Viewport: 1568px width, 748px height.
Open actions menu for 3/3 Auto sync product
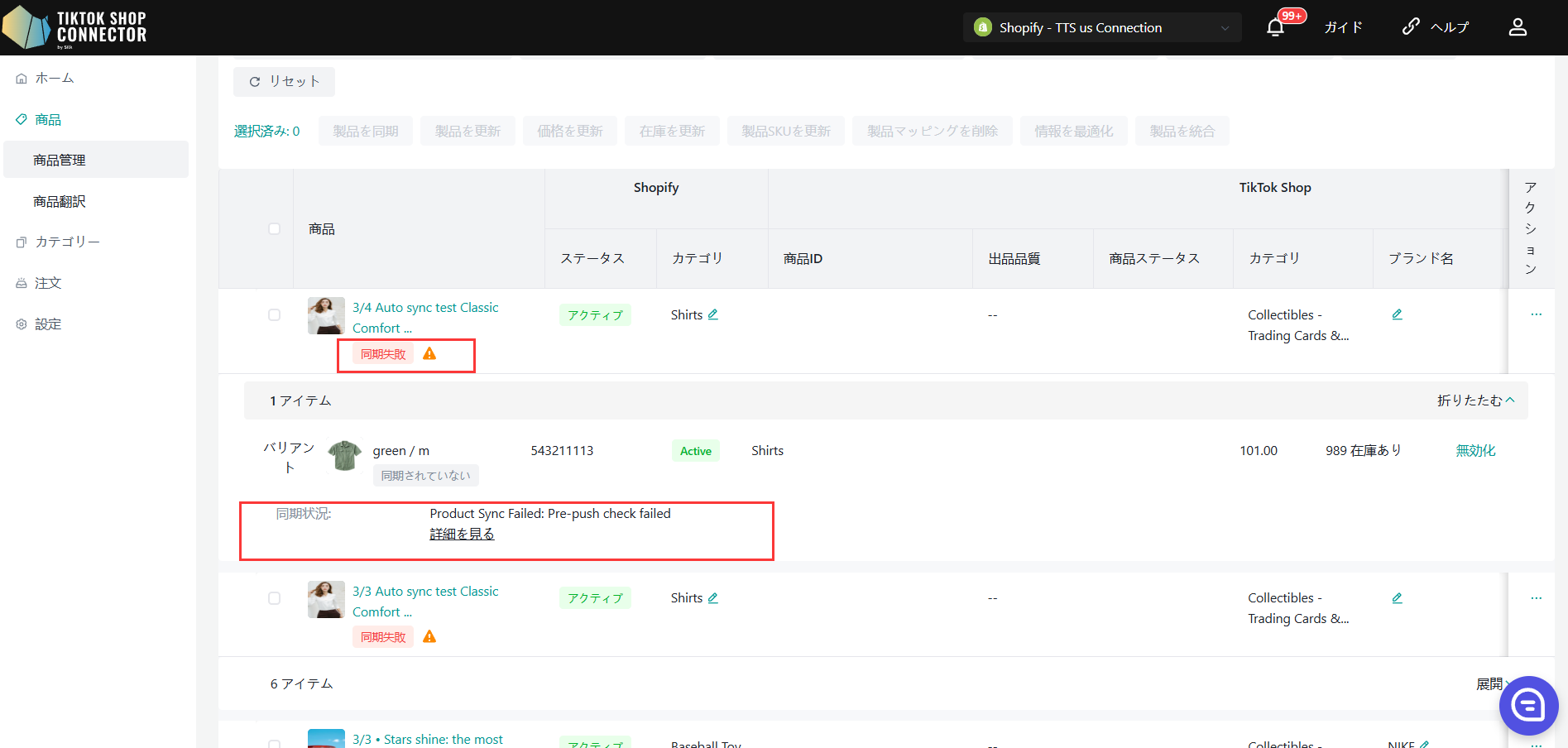[1536, 597]
